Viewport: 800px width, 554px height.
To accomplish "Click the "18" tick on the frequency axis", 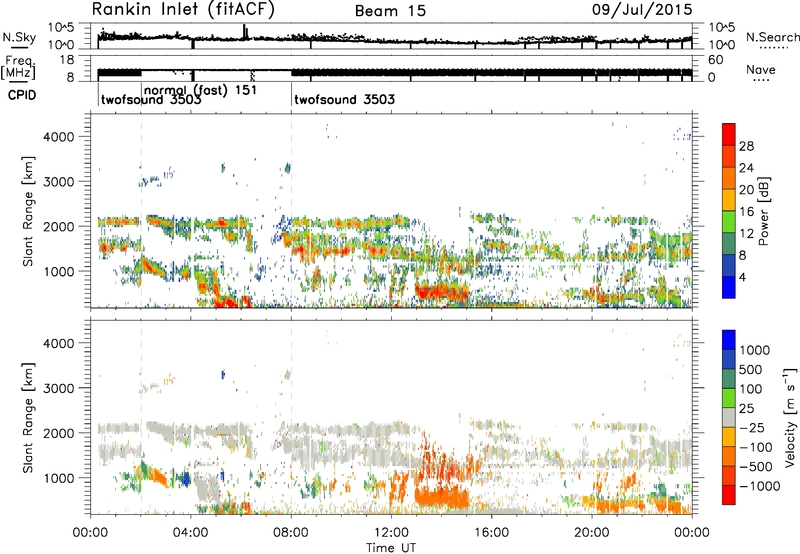I will pyautogui.click(x=67, y=60).
